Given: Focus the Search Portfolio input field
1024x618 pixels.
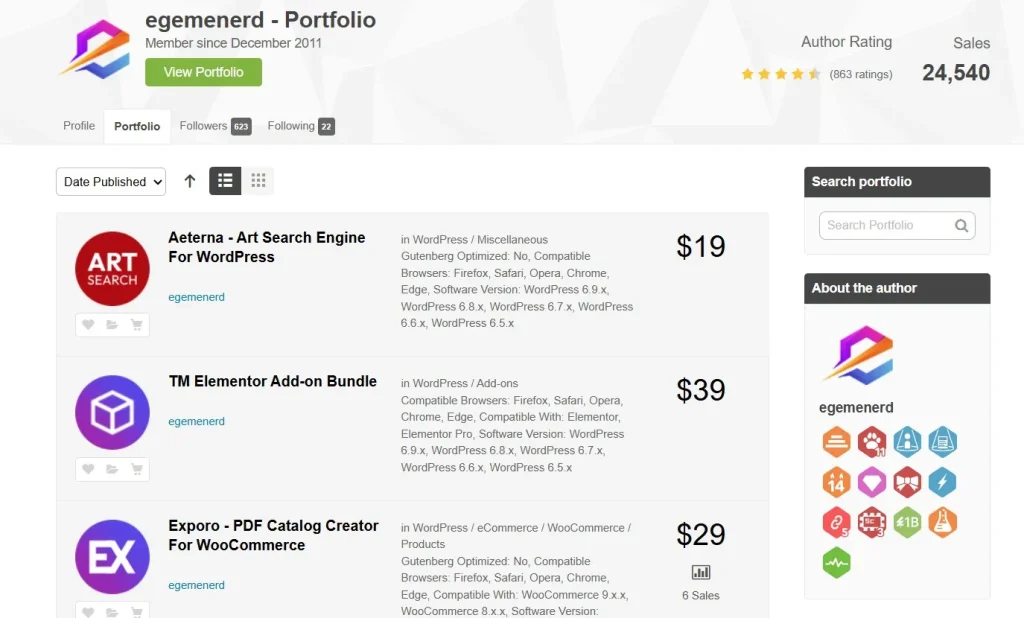Looking at the screenshot, I should (x=897, y=225).
